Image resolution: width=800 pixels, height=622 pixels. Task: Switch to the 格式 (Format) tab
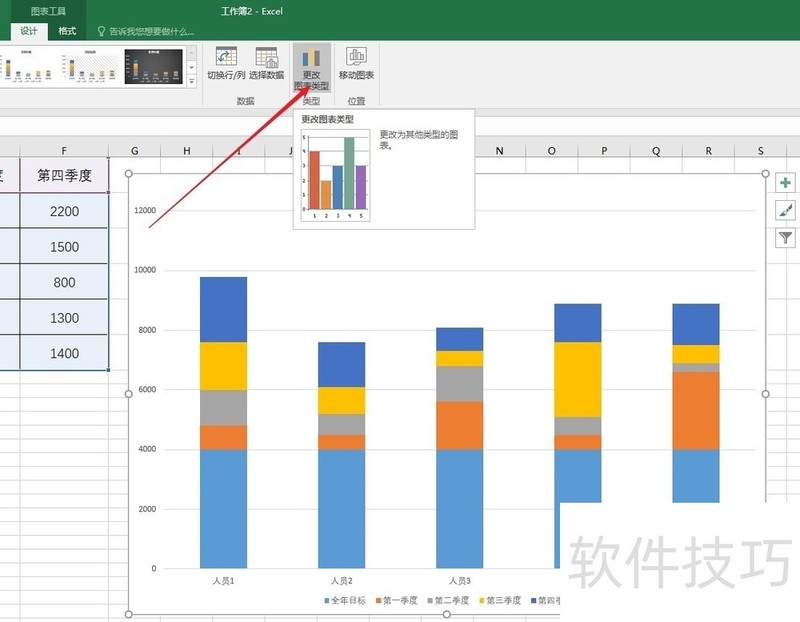coord(67,31)
